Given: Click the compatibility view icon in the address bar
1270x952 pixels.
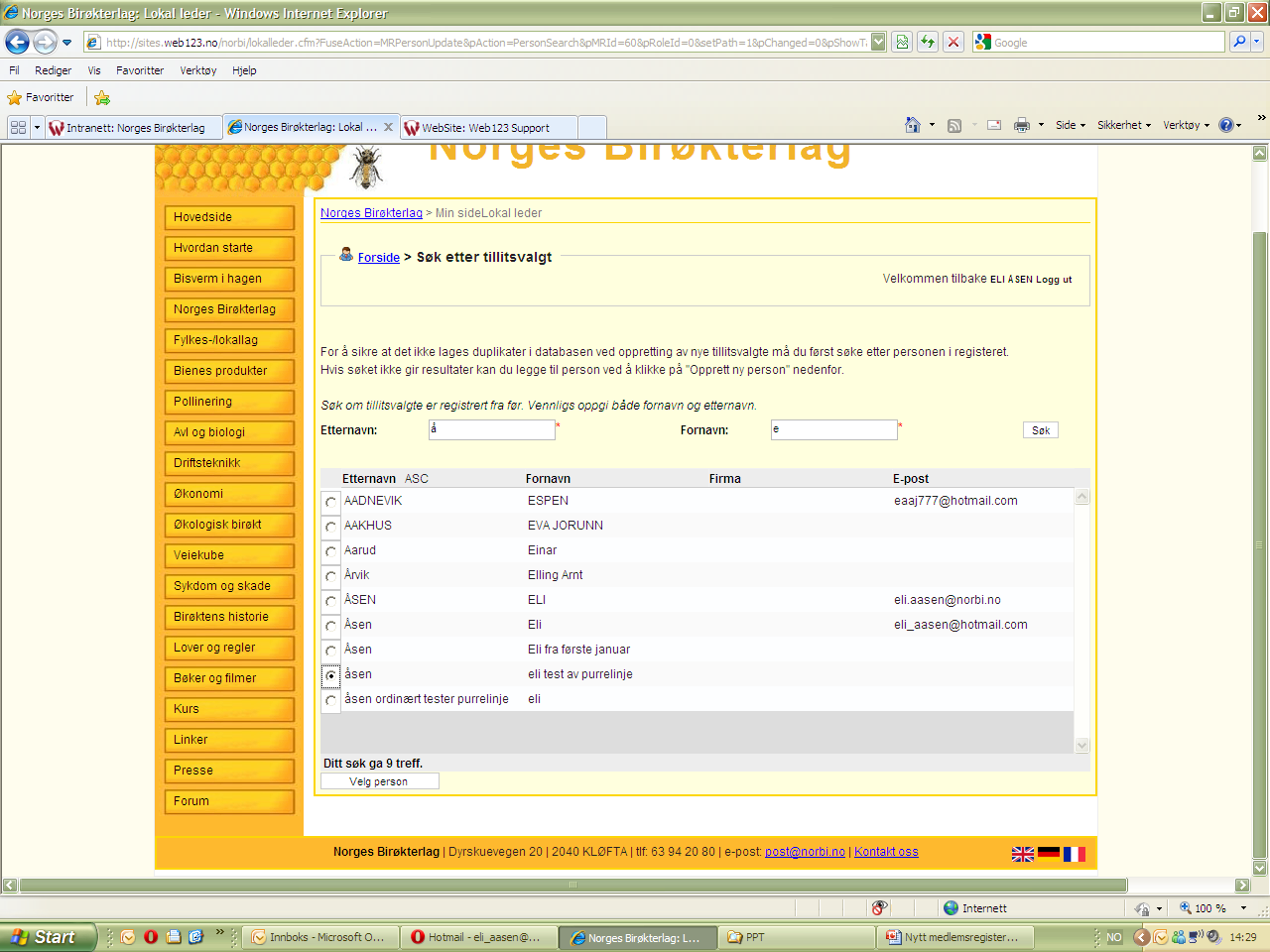Looking at the screenshot, I should point(902,42).
